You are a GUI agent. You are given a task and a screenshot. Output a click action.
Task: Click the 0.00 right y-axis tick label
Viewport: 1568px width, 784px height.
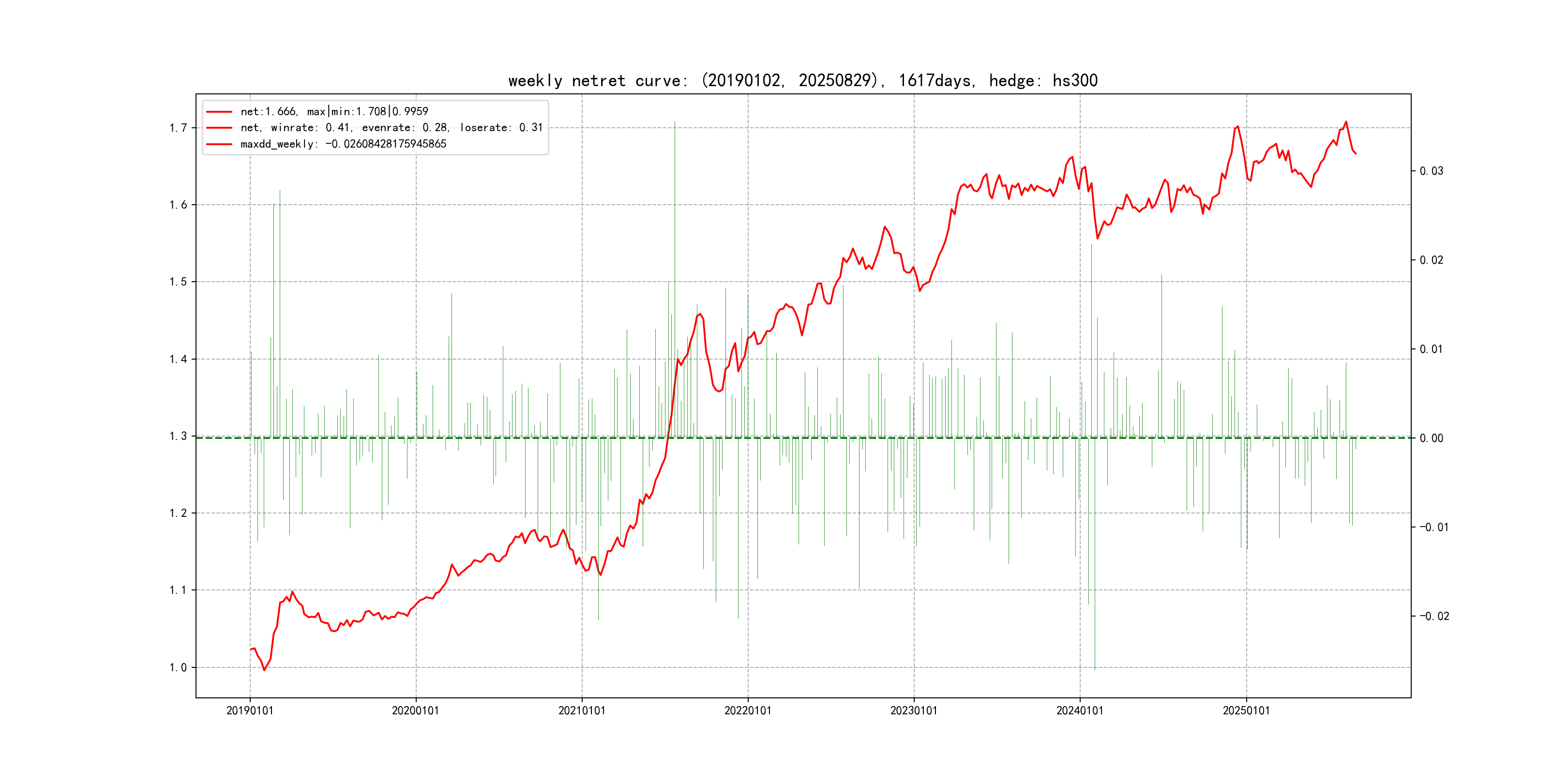click(1431, 438)
